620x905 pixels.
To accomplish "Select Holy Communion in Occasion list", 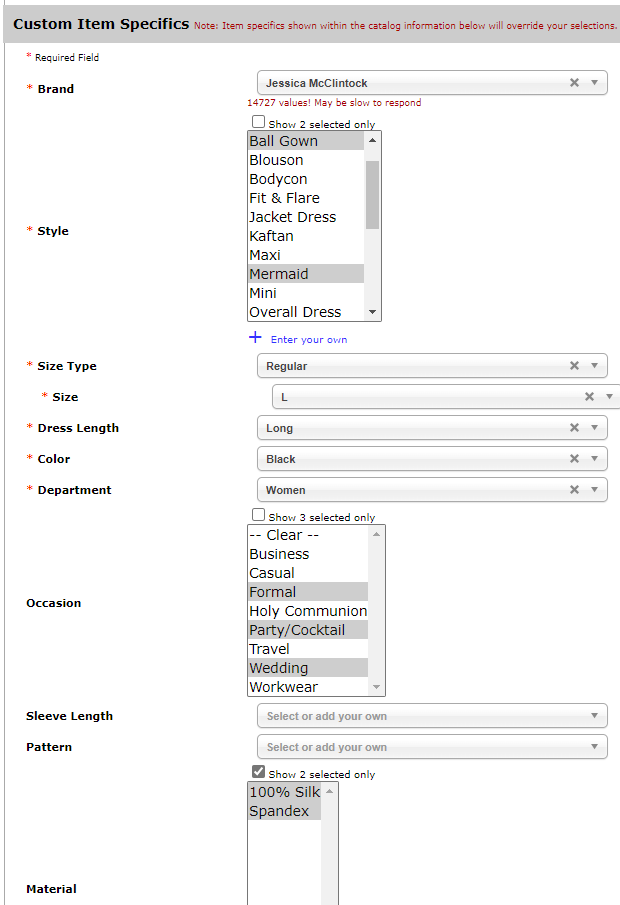I will pyautogui.click(x=308, y=611).
